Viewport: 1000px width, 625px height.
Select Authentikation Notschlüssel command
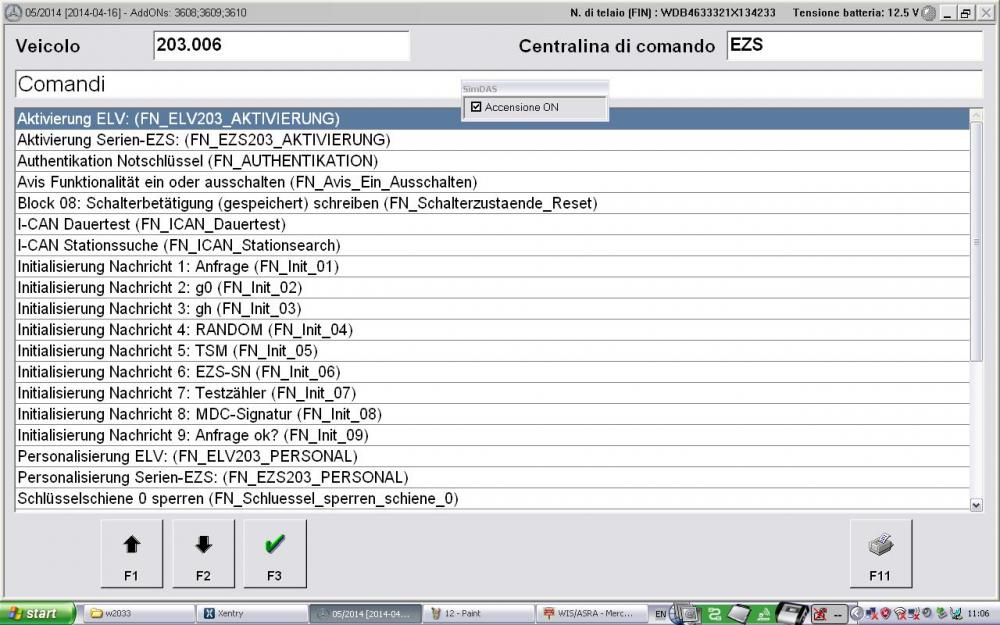[x=197, y=161]
